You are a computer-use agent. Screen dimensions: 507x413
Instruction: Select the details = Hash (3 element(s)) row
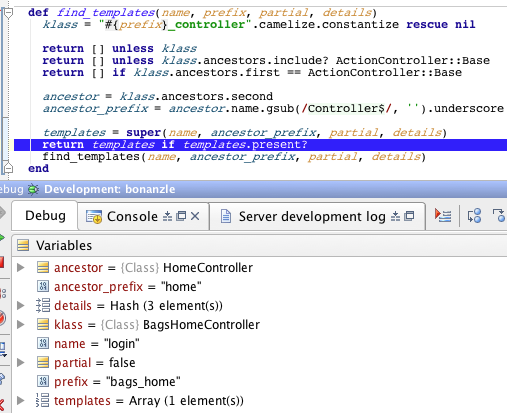pos(259,305)
